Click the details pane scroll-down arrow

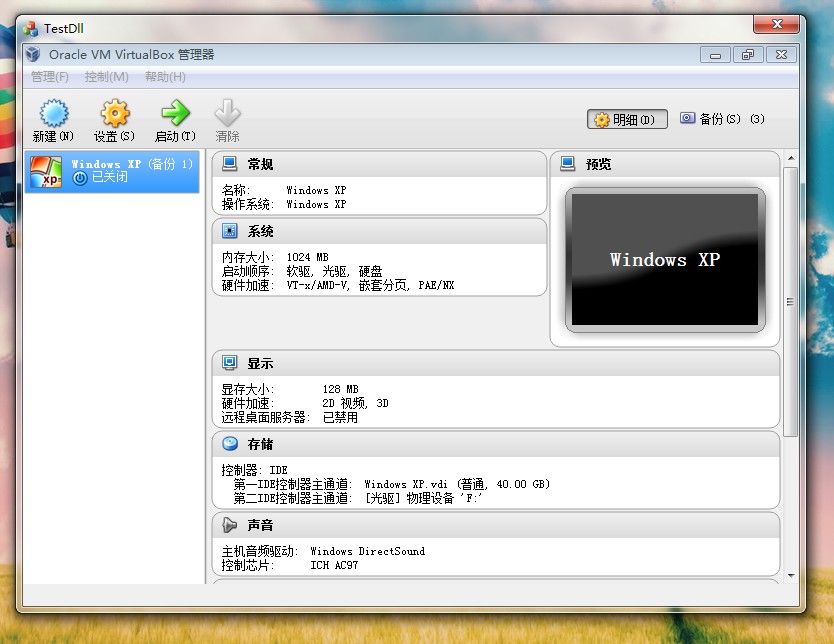[791, 575]
